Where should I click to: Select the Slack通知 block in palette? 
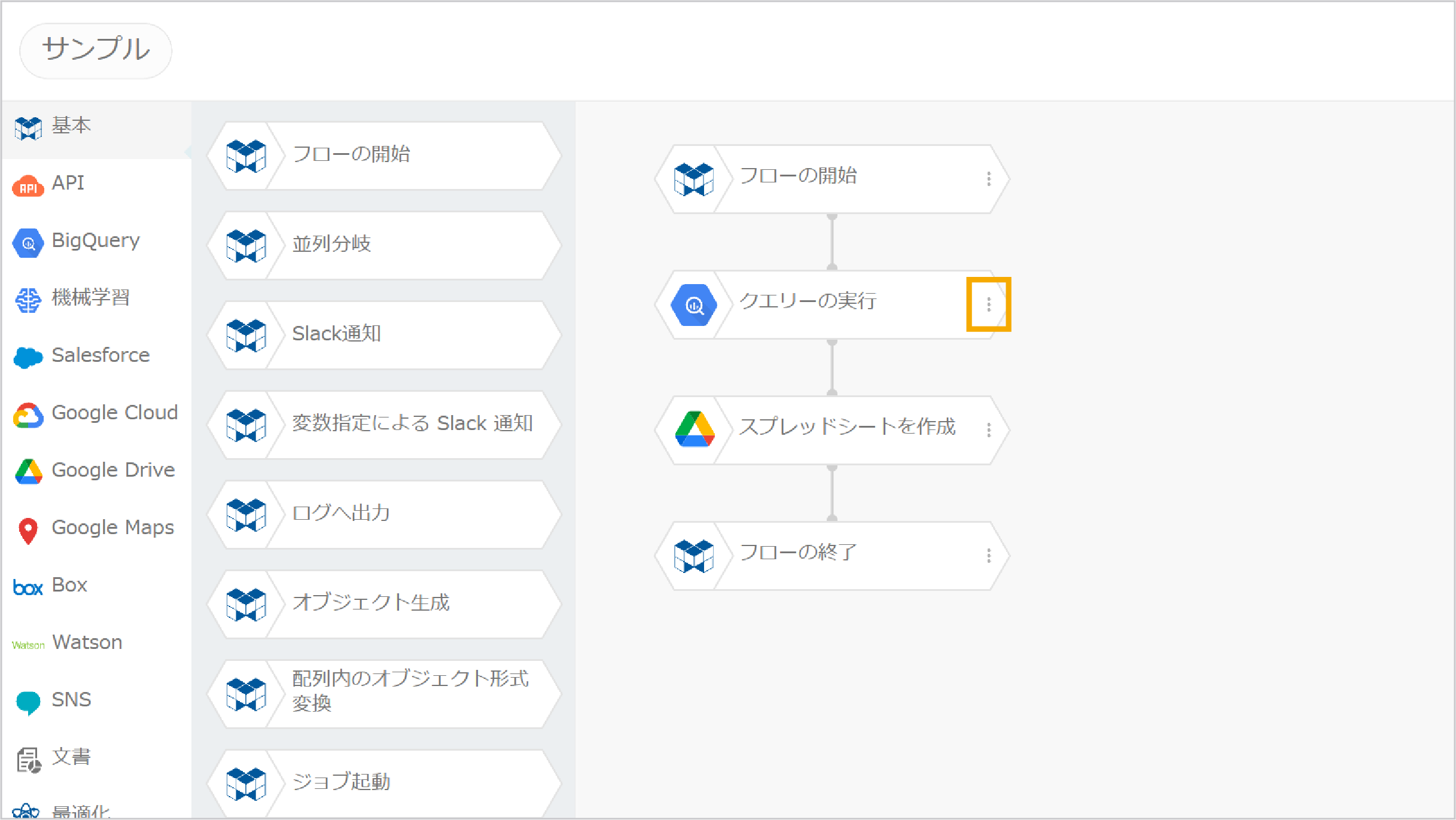(x=384, y=335)
